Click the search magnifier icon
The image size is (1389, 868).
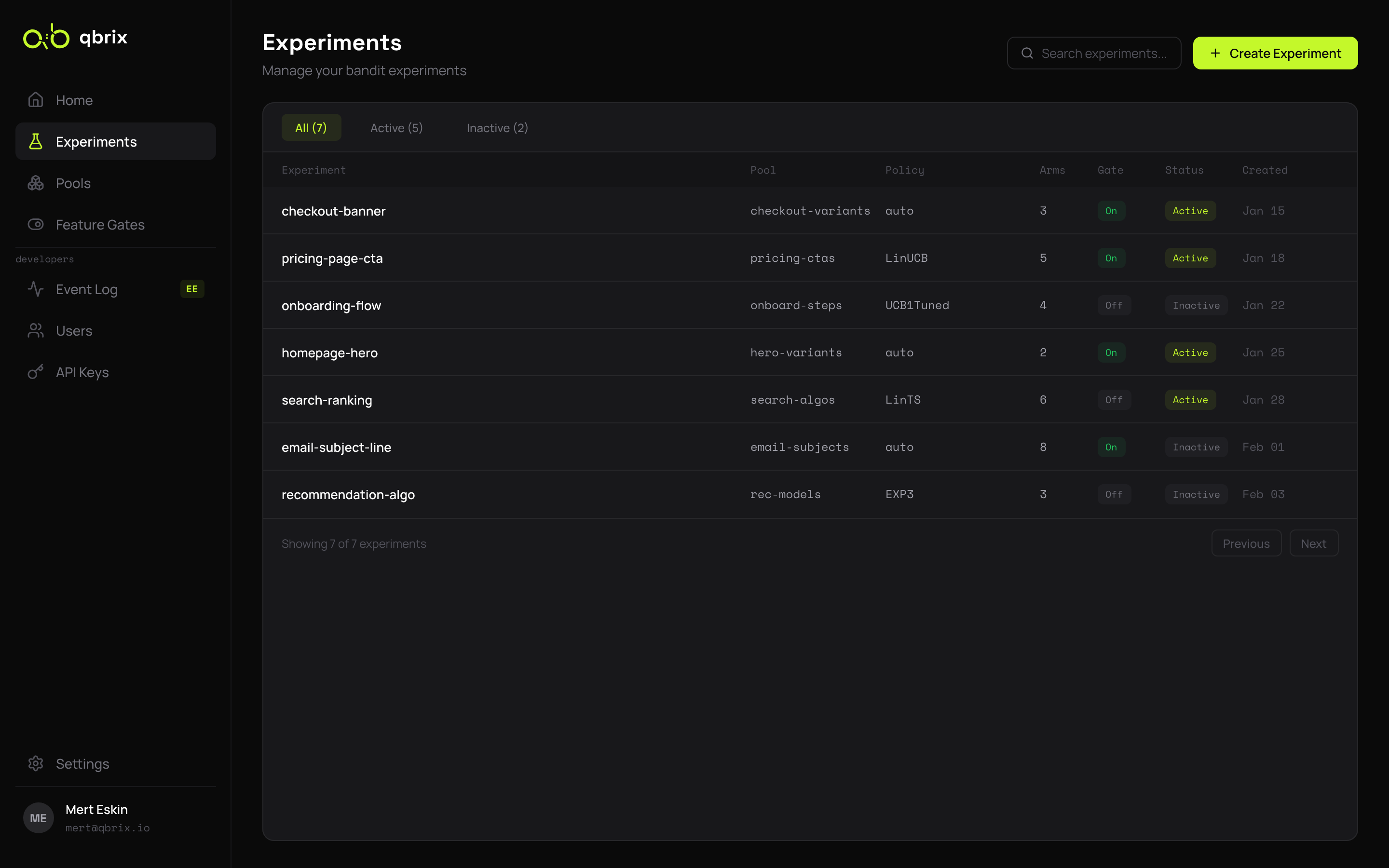(x=1027, y=53)
